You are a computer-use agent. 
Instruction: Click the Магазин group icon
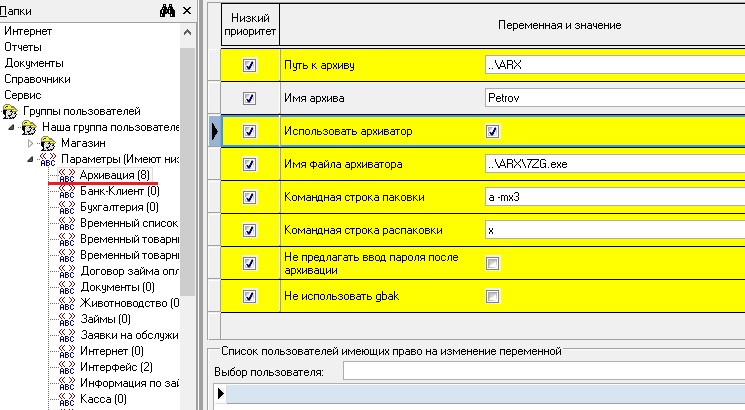48,143
